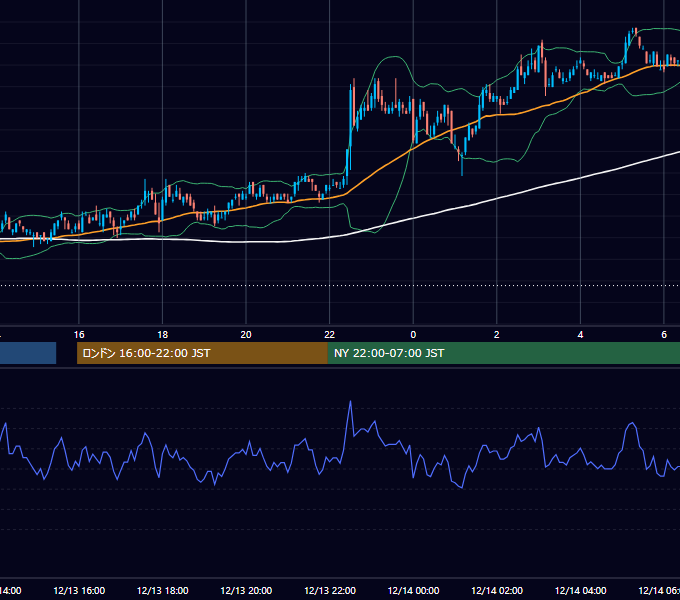This screenshot has height=600, width=680.
Task: Click the 16 hour label on the upper axis
Action: click(79, 335)
